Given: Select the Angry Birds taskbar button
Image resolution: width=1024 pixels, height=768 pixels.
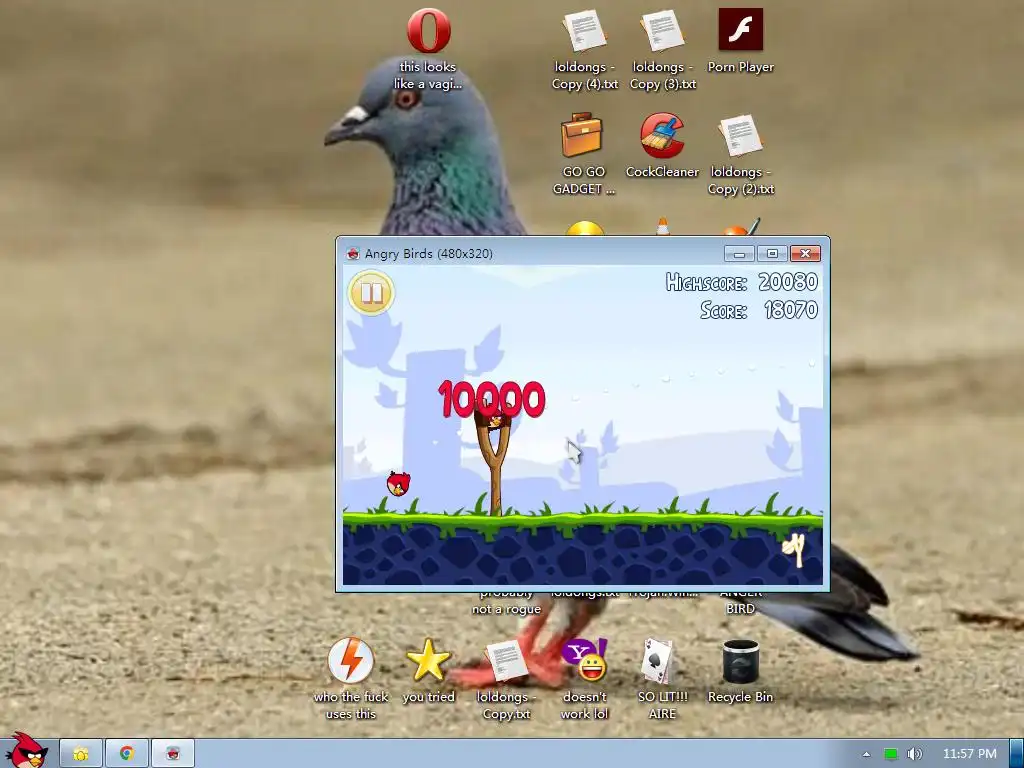Looking at the screenshot, I should tap(173, 754).
